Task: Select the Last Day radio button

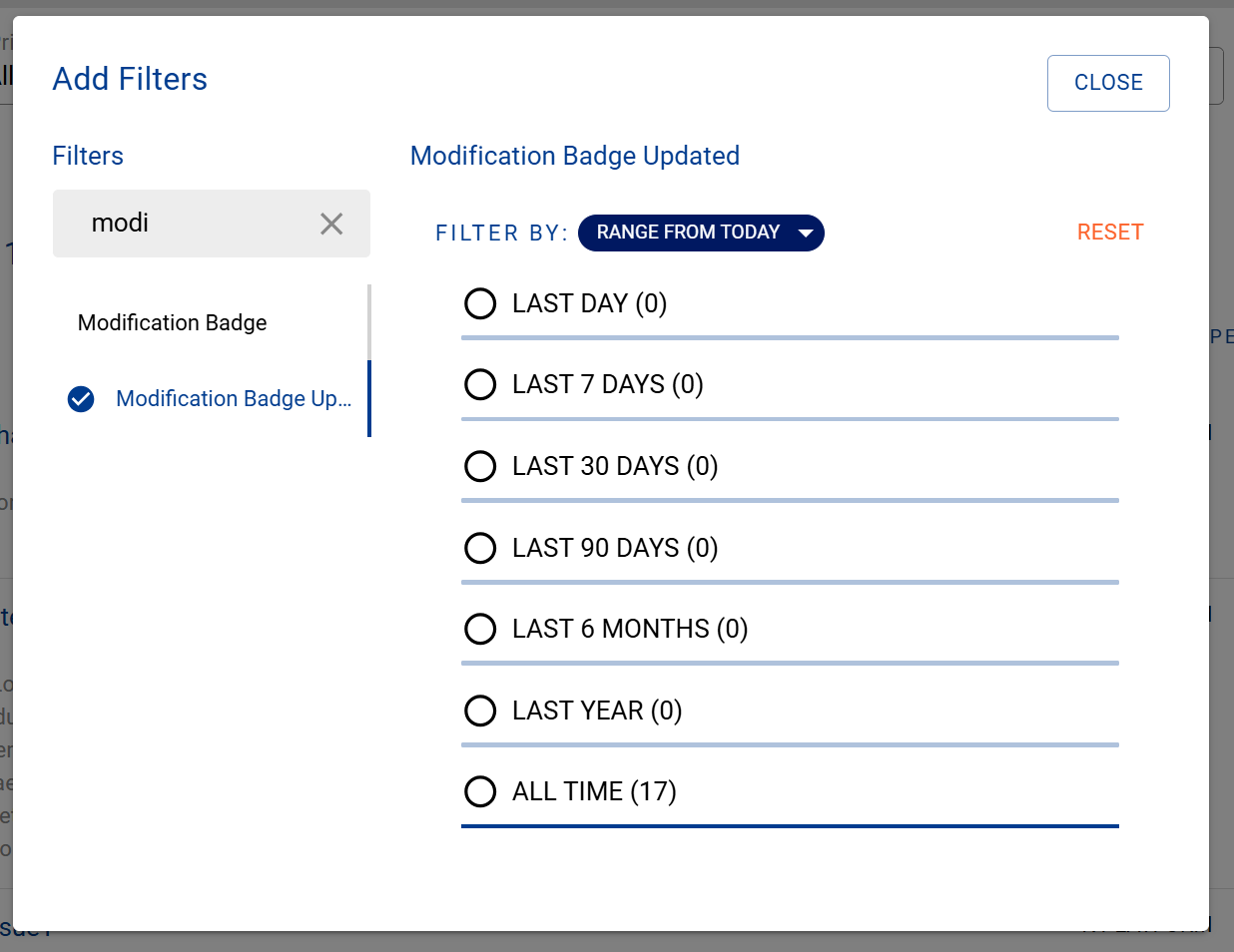Action: point(480,303)
